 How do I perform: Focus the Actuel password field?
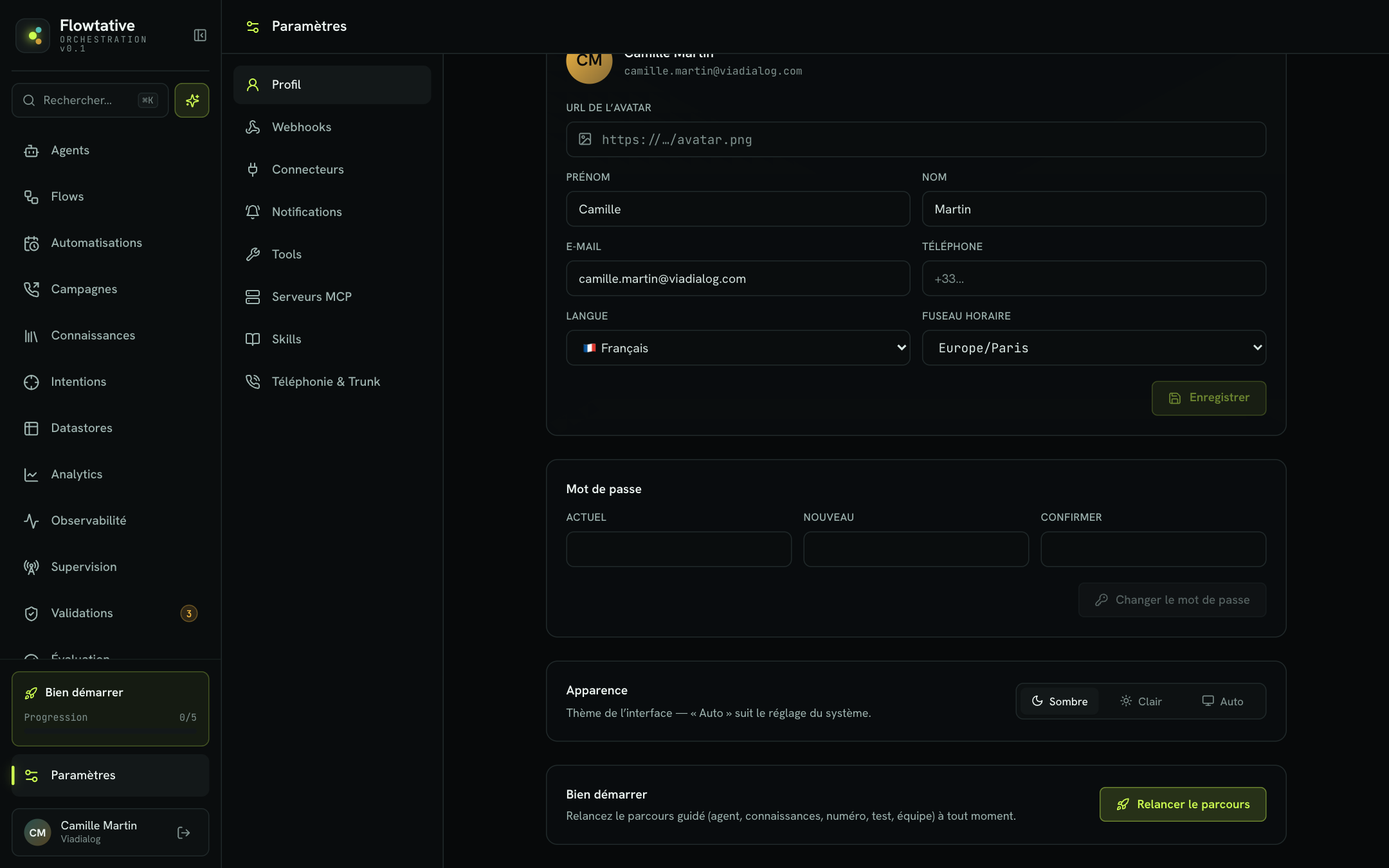pyautogui.click(x=678, y=549)
